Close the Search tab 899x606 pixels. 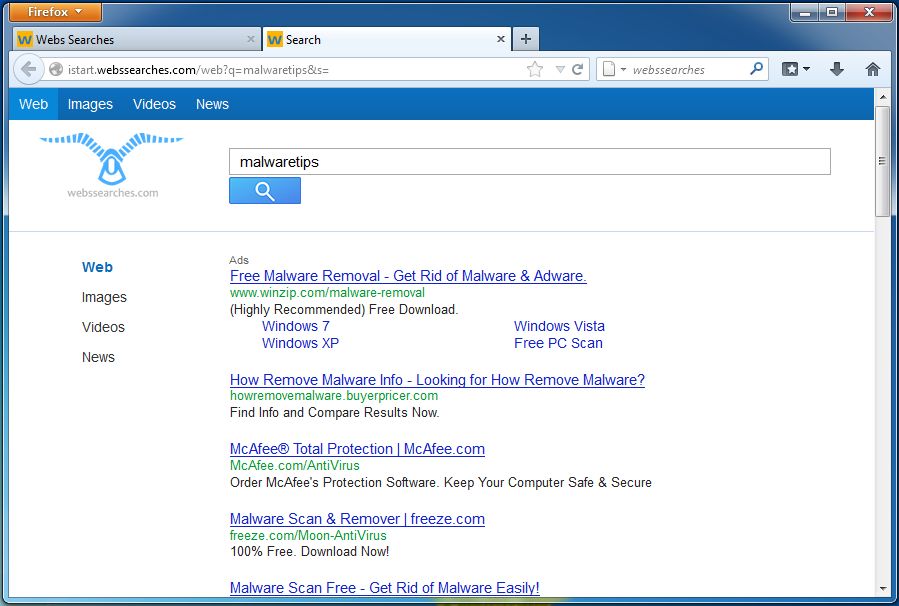501,39
